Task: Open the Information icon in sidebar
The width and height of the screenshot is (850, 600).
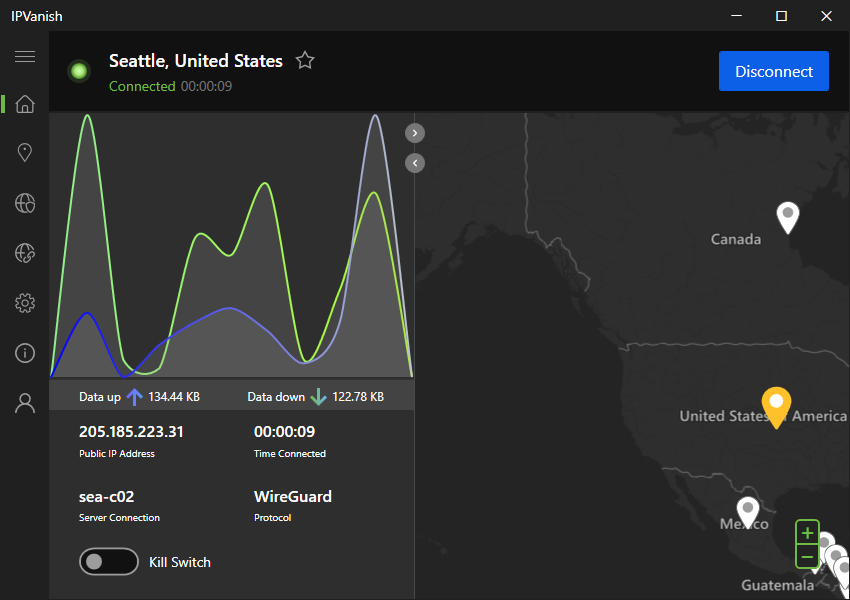Action: pyautogui.click(x=25, y=353)
